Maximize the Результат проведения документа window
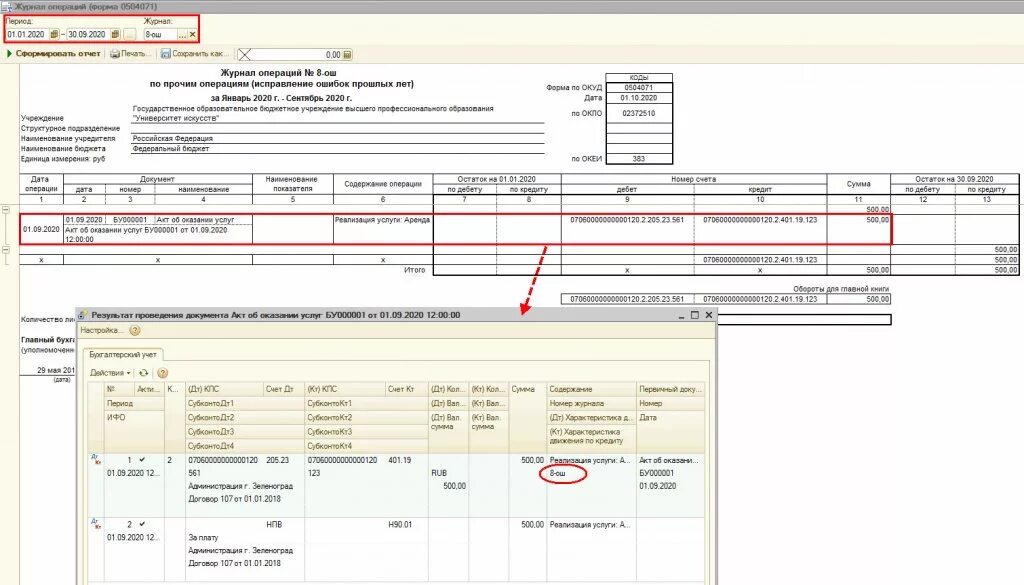The height and width of the screenshot is (585, 1024). [x=695, y=315]
